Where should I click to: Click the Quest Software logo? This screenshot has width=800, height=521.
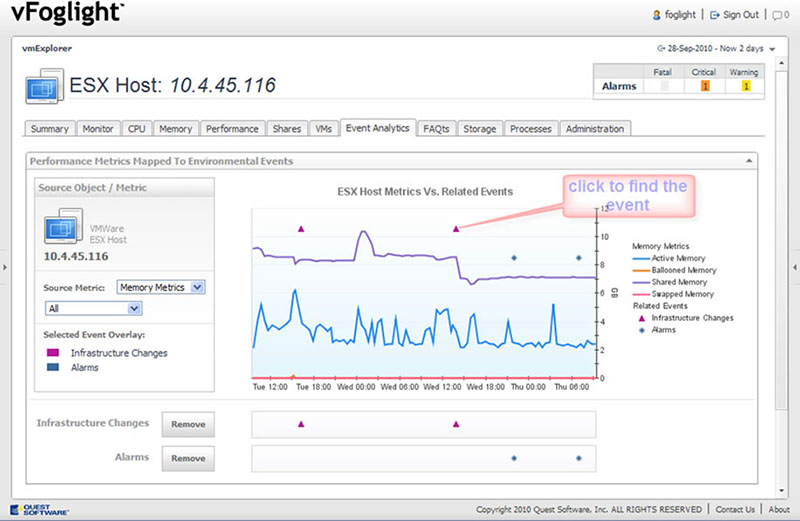tap(39, 510)
